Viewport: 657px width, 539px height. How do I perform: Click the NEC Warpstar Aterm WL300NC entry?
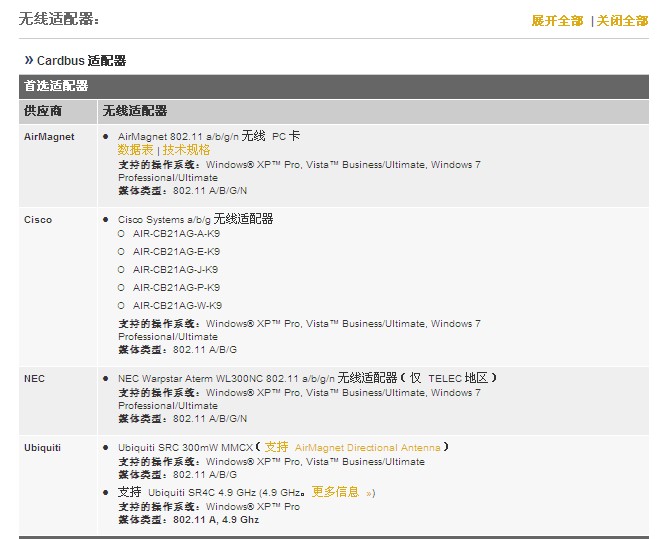point(225,379)
